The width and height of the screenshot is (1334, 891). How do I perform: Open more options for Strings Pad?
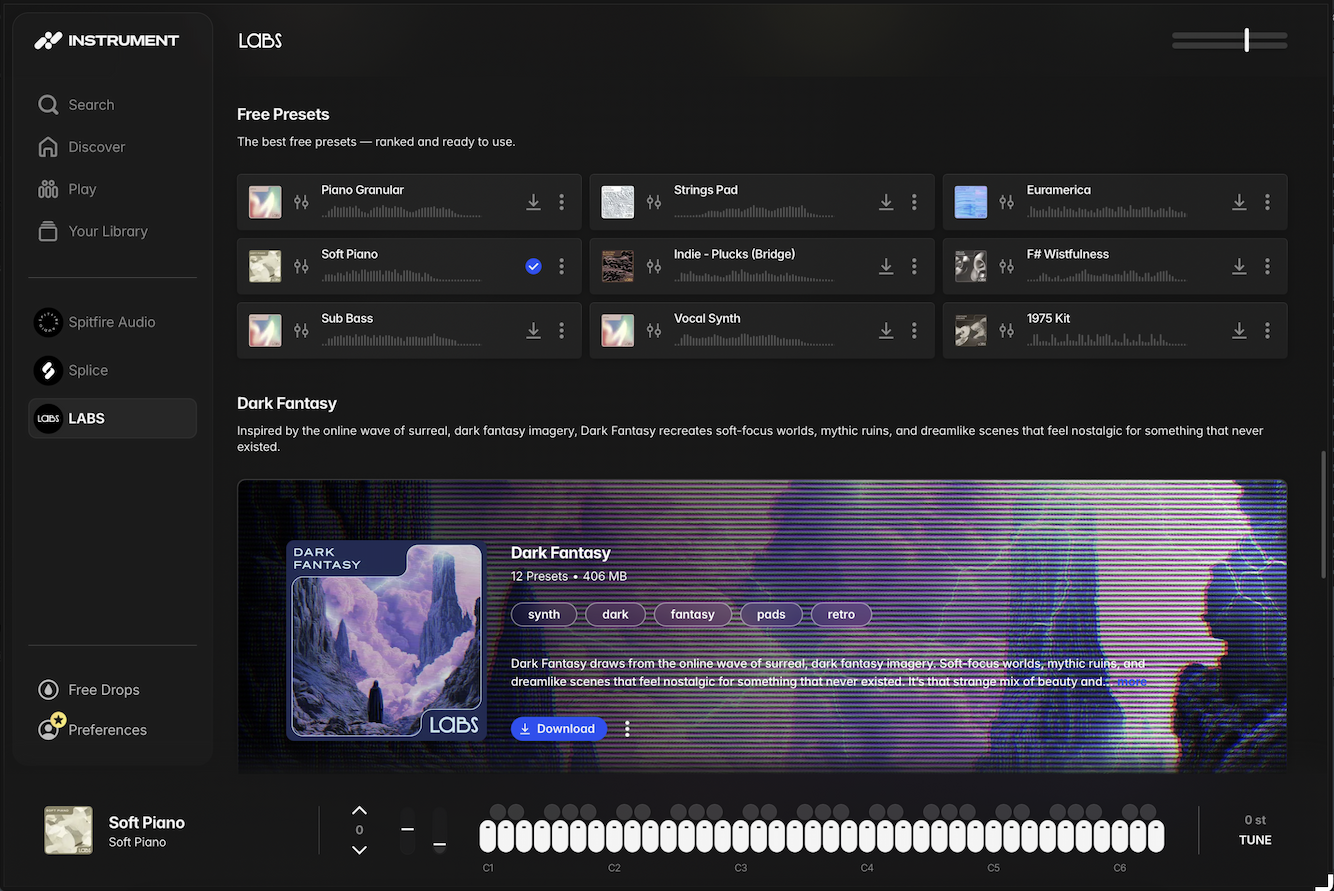(x=914, y=202)
